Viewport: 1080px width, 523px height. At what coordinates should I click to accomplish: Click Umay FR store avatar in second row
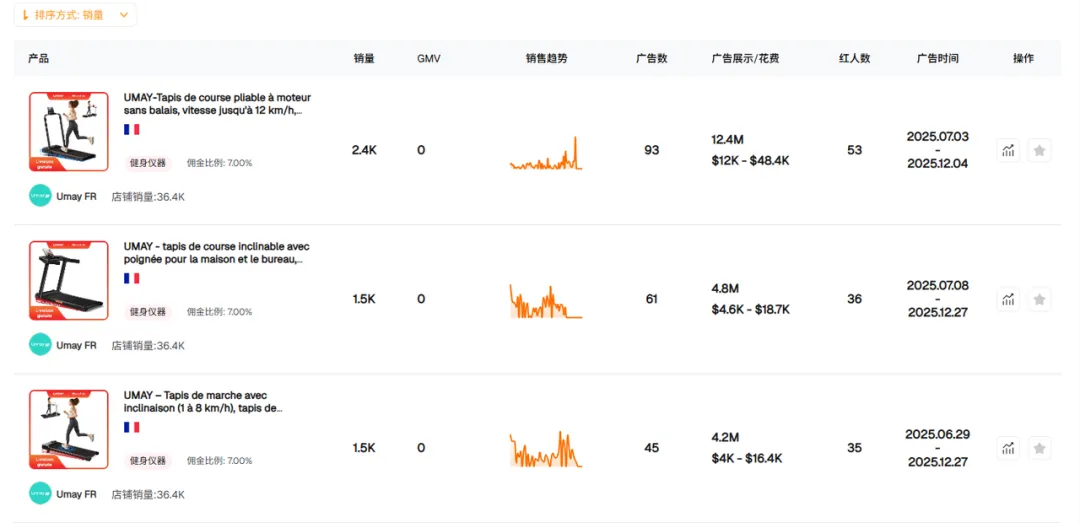coord(40,345)
